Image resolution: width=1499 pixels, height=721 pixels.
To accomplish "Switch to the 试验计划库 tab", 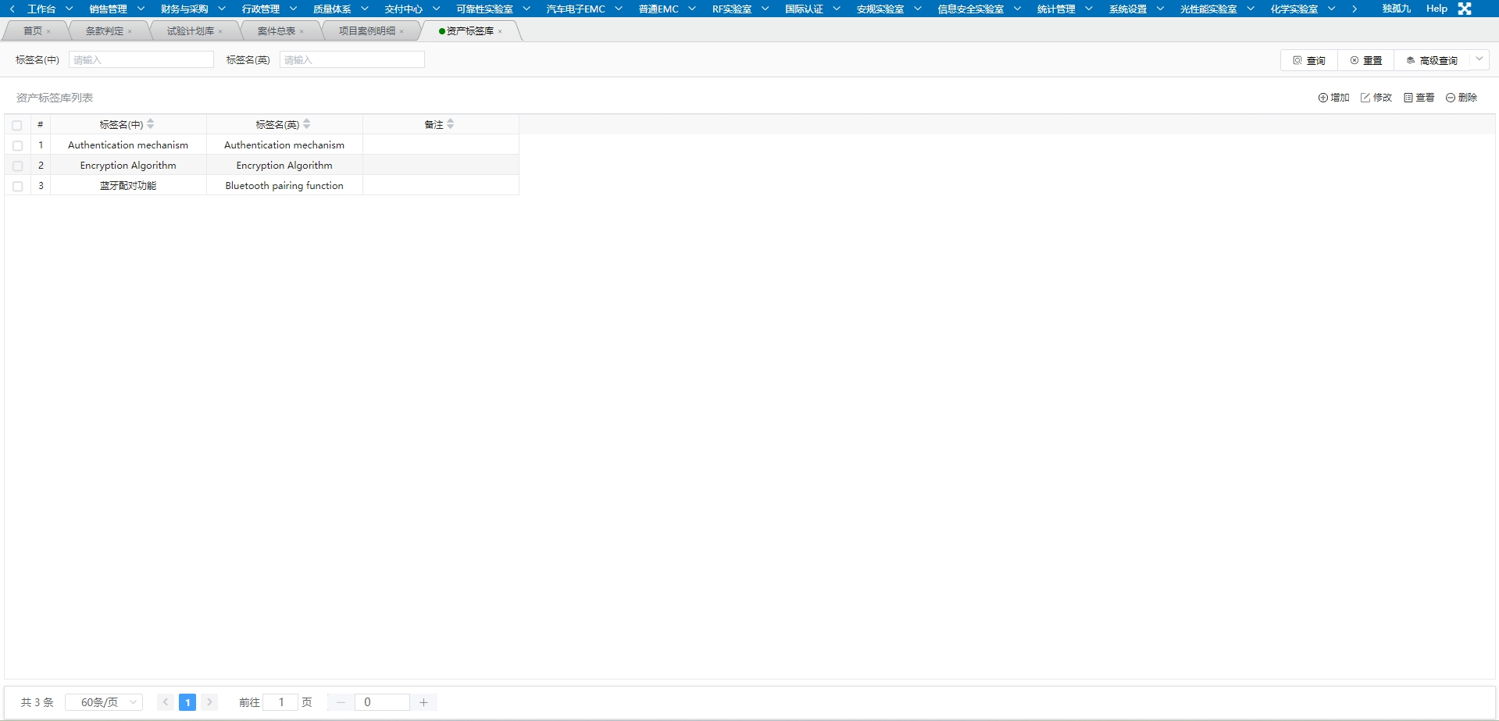I will point(190,31).
